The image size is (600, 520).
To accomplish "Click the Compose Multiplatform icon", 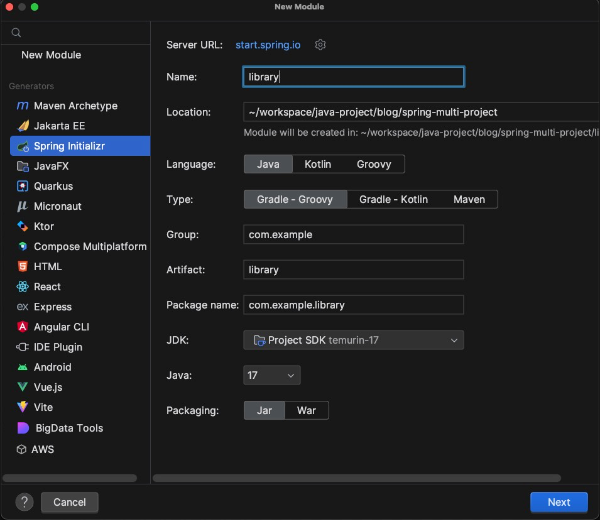I will [23, 246].
